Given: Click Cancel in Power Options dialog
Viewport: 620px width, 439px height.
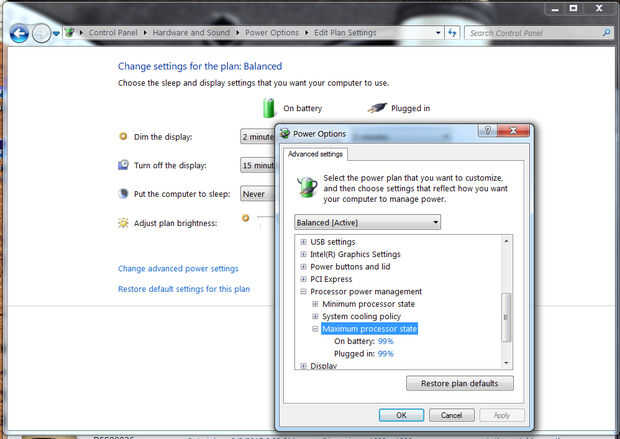Looking at the screenshot, I should coord(452,415).
